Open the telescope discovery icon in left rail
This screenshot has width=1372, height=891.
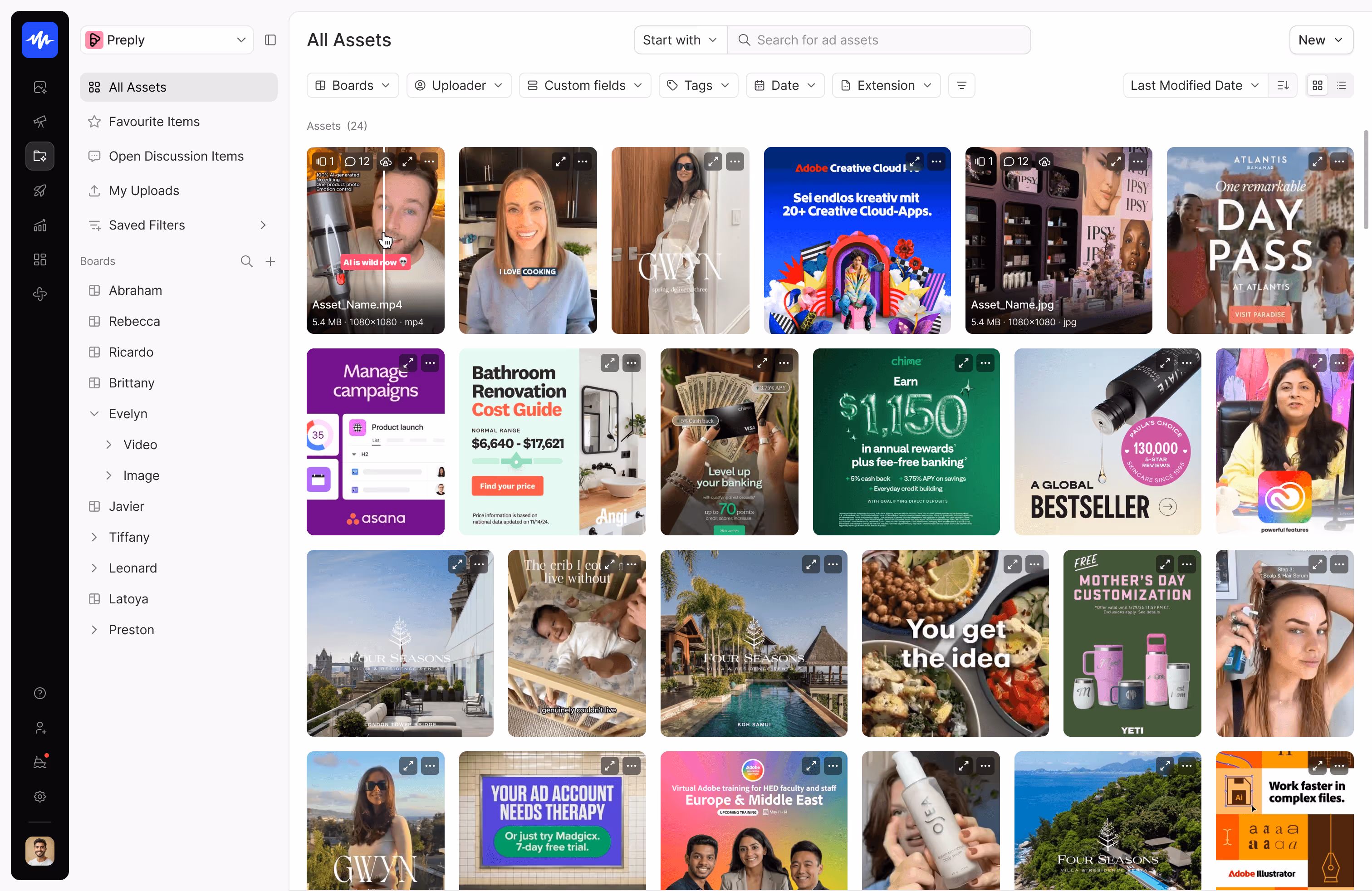point(40,122)
